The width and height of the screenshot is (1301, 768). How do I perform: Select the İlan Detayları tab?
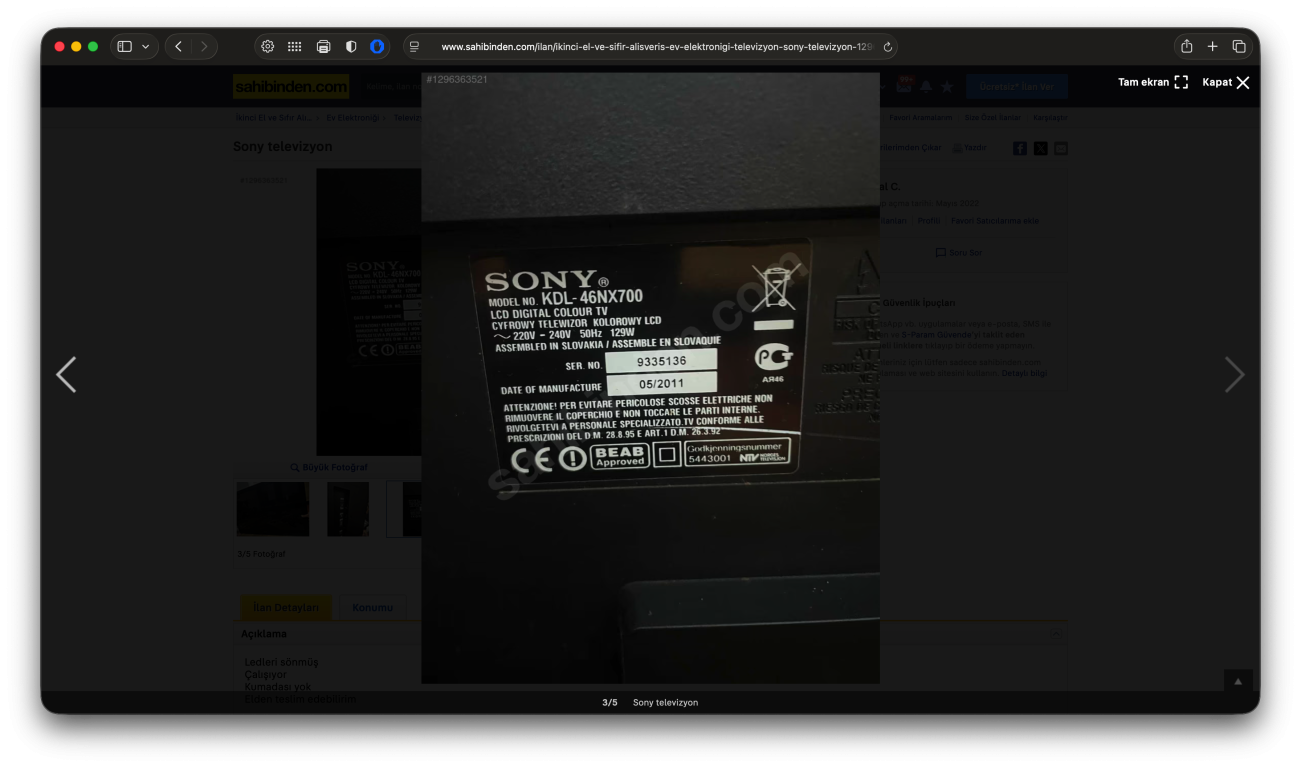click(286, 607)
